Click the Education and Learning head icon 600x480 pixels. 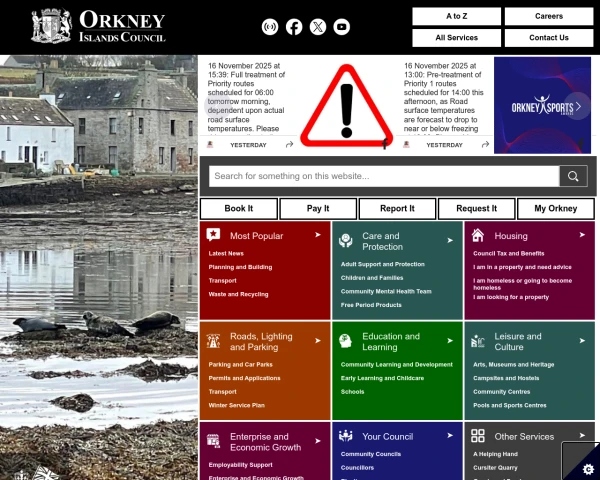click(x=346, y=341)
